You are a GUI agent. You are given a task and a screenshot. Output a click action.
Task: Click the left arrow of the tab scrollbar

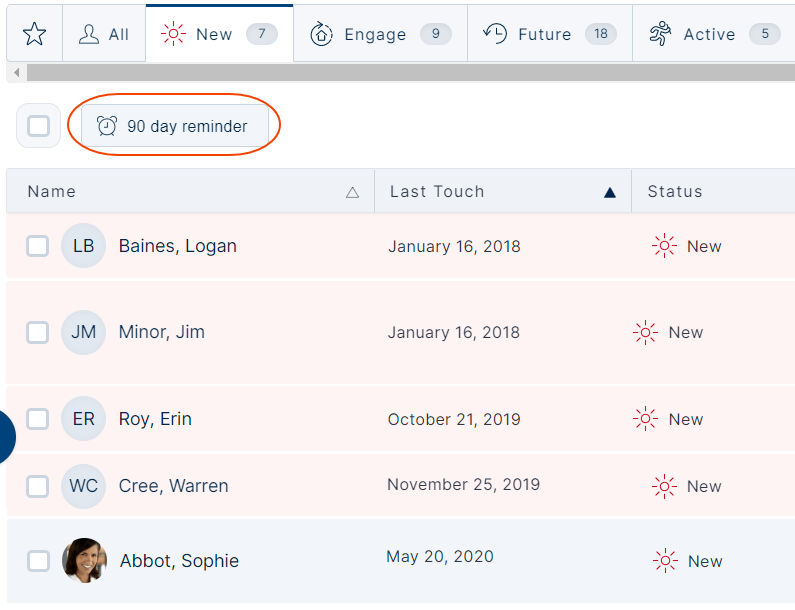[x=17, y=73]
